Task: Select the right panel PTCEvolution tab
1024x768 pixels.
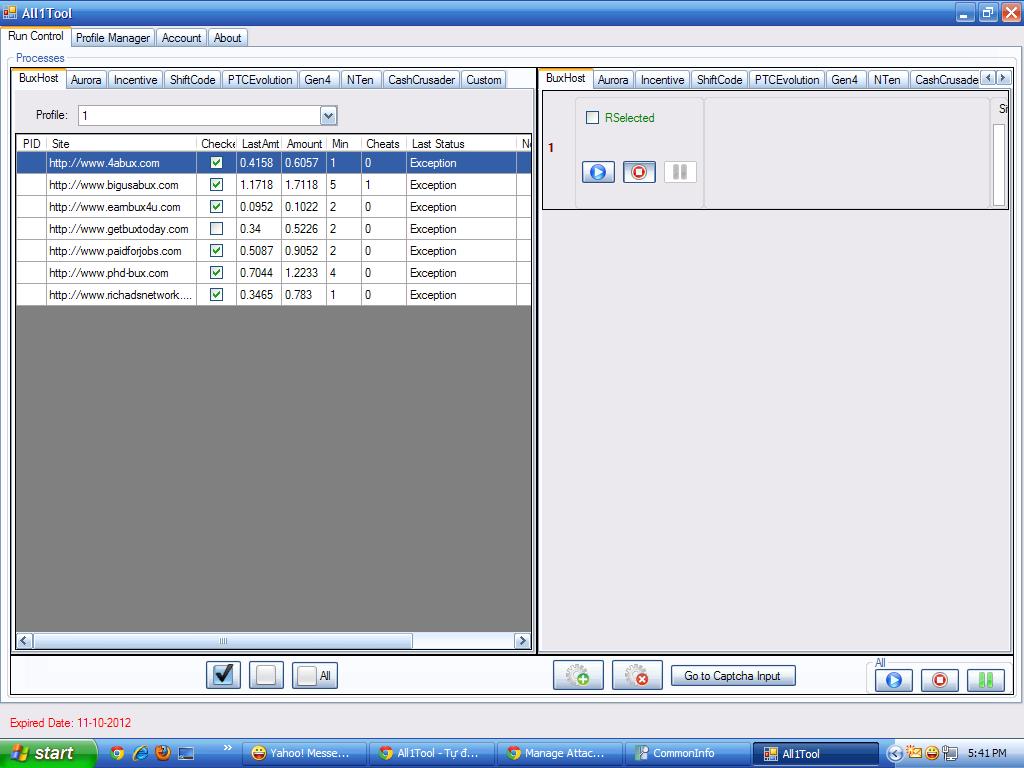Action: (787, 80)
